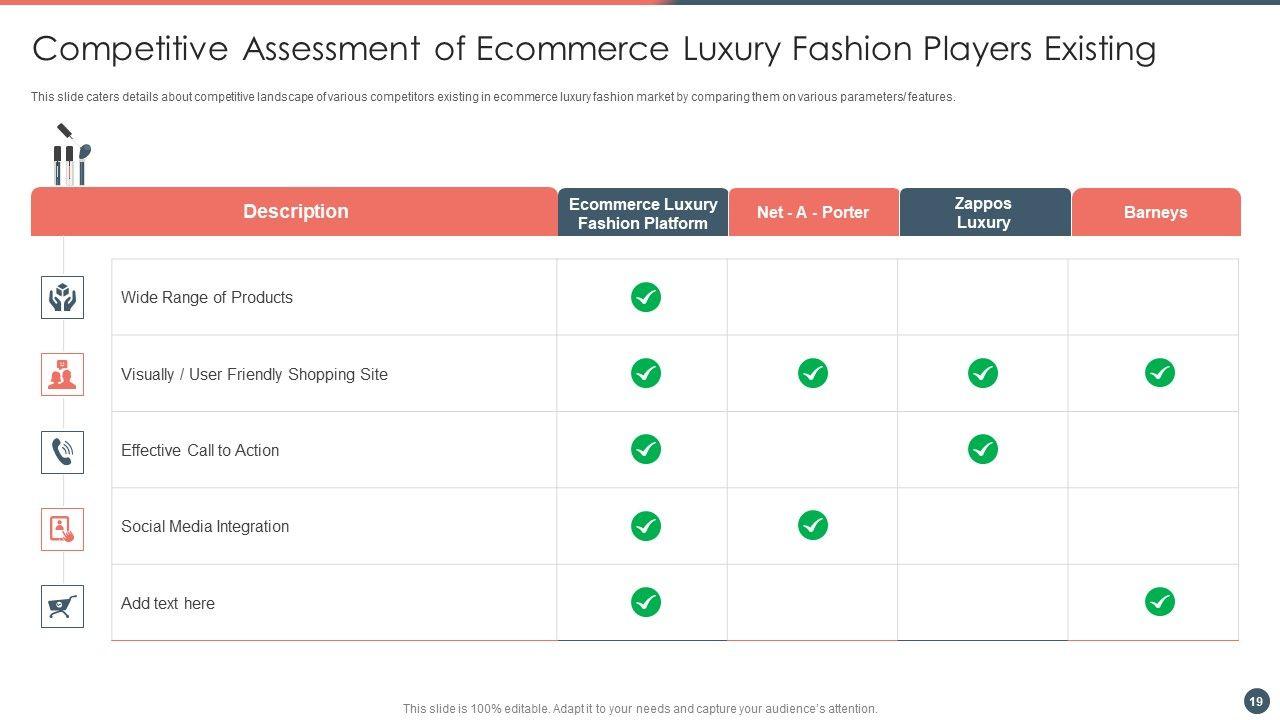1280x720 pixels.
Task: Select Net-A-Porter checkmark in Social Media Integration row
Action: point(813,525)
